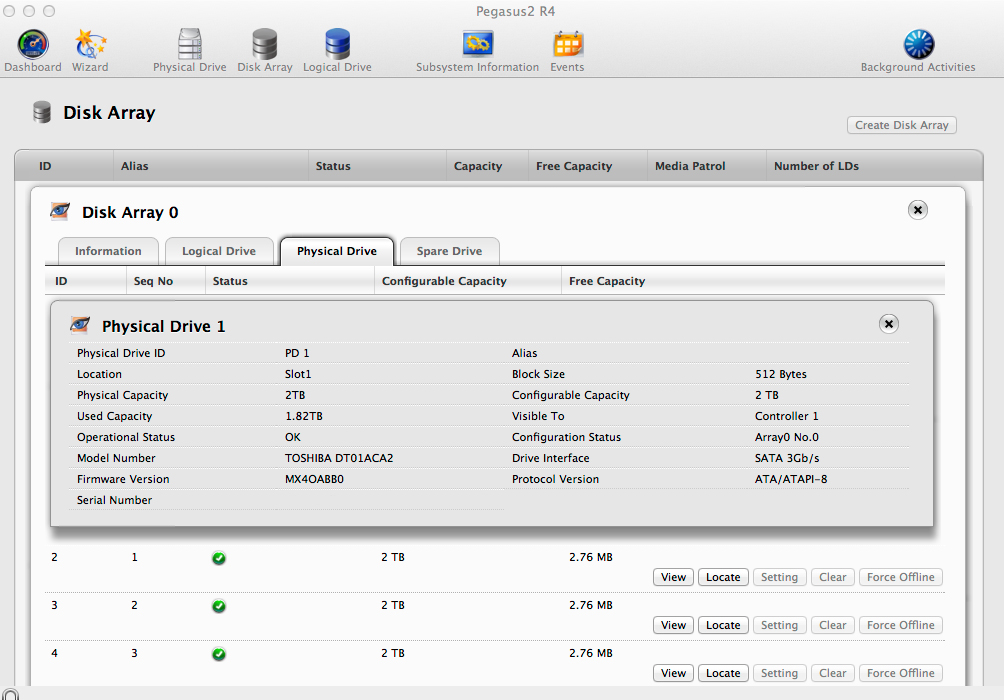Click the Array0 No.0 configuration value
The image size is (1004, 700).
[x=786, y=437]
